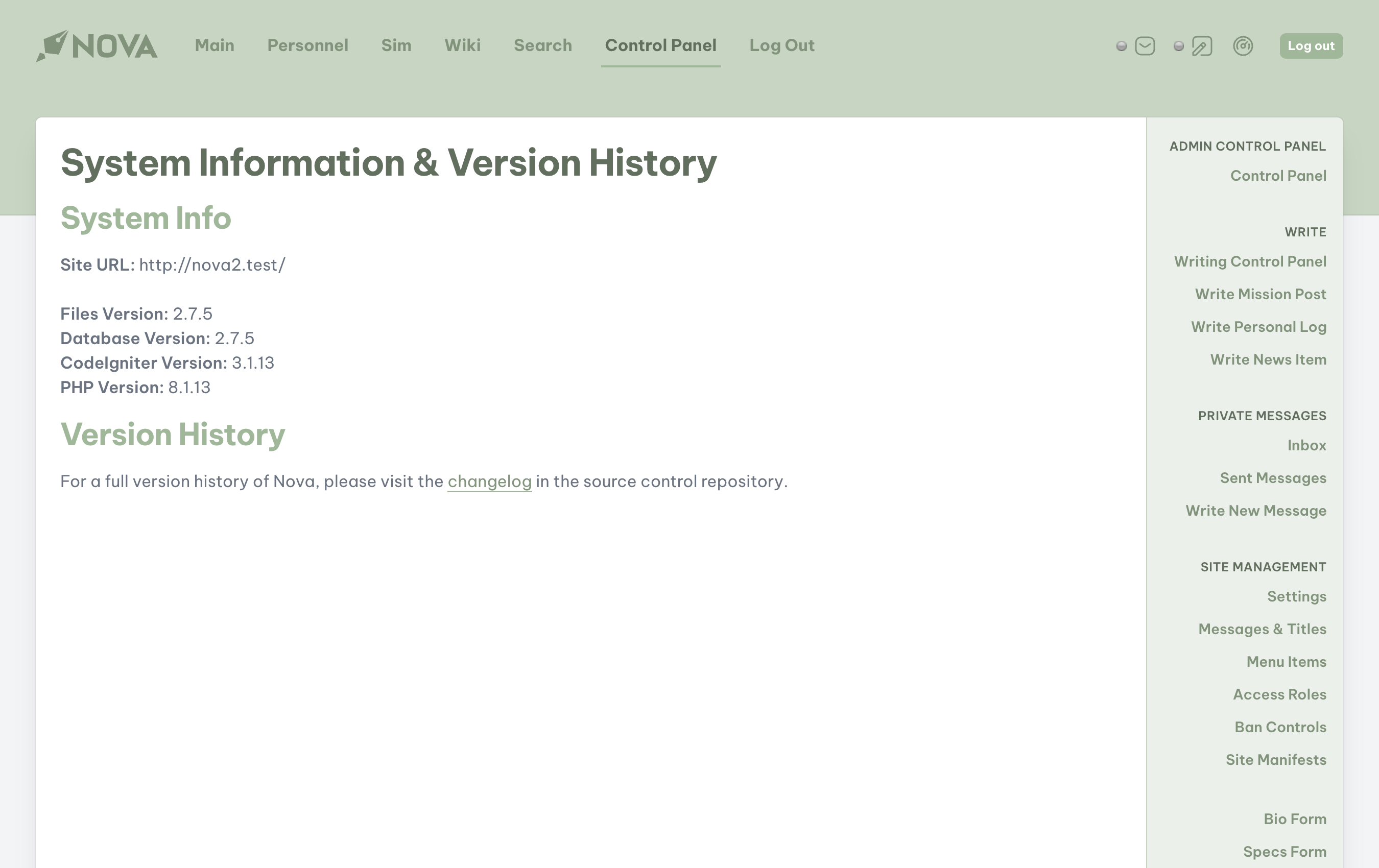Click the Log Out button in navigation
This screenshot has height=868, width=1379.
[782, 45]
